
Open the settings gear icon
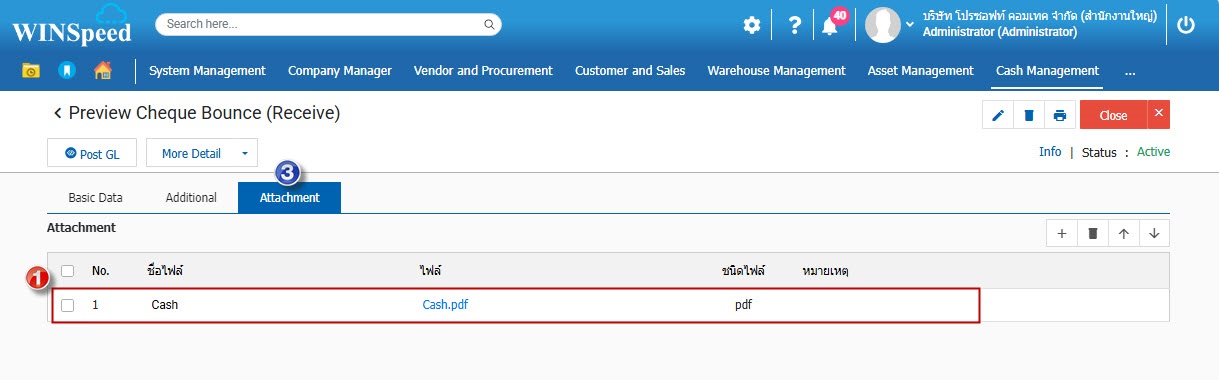pos(751,25)
